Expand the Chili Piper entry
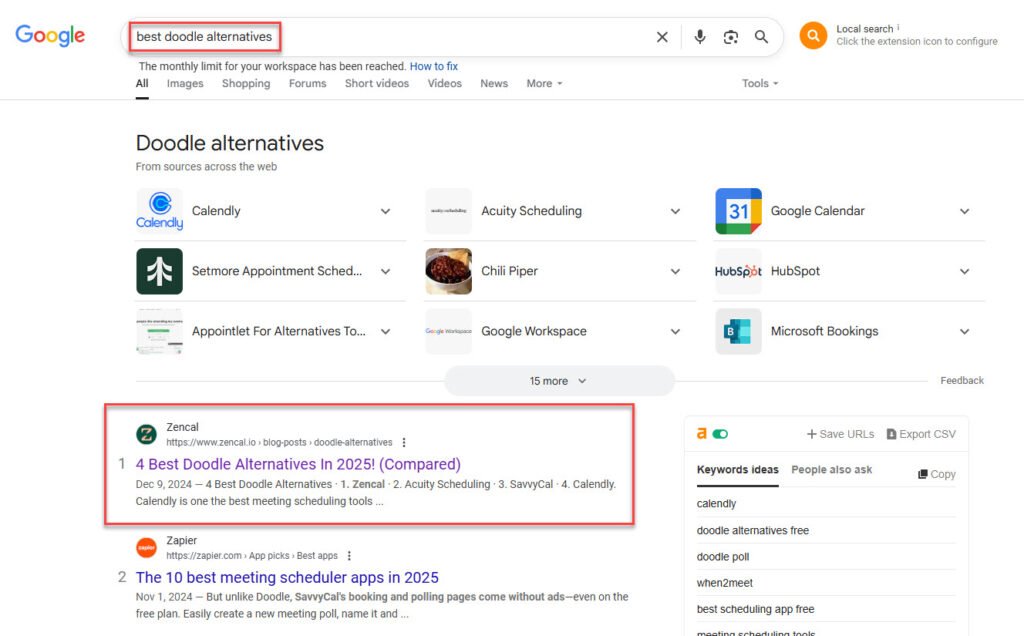The height and width of the screenshot is (636, 1024). pyautogui.click(x=675, y=271)
